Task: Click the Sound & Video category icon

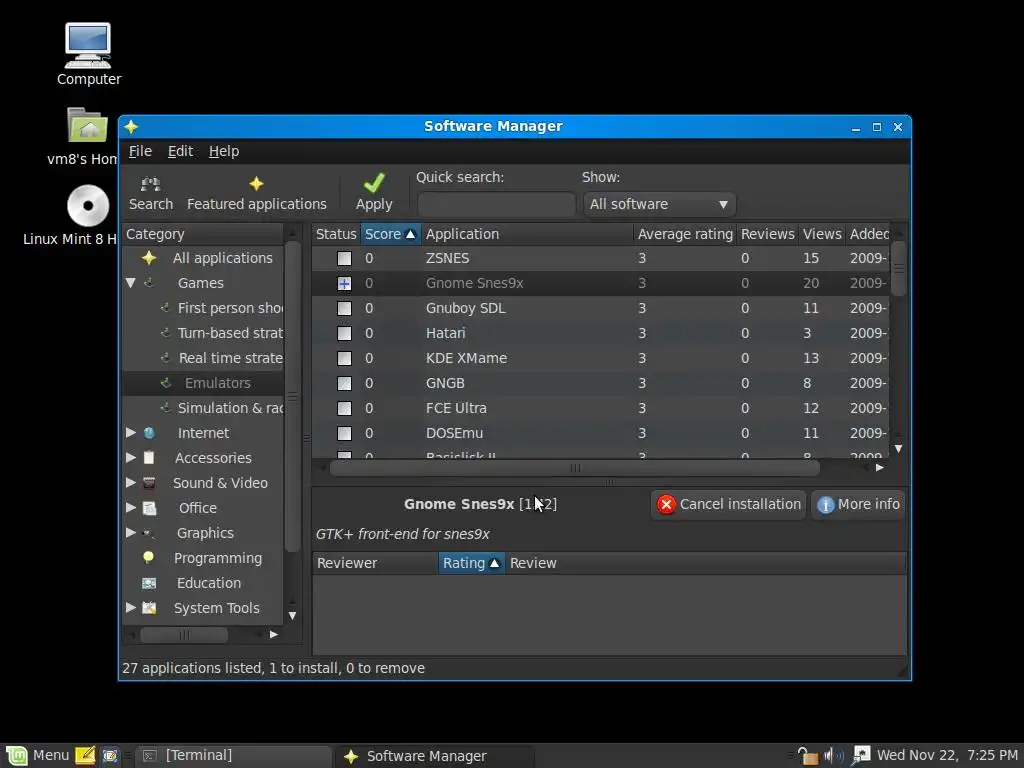Action: click(149, 483)
